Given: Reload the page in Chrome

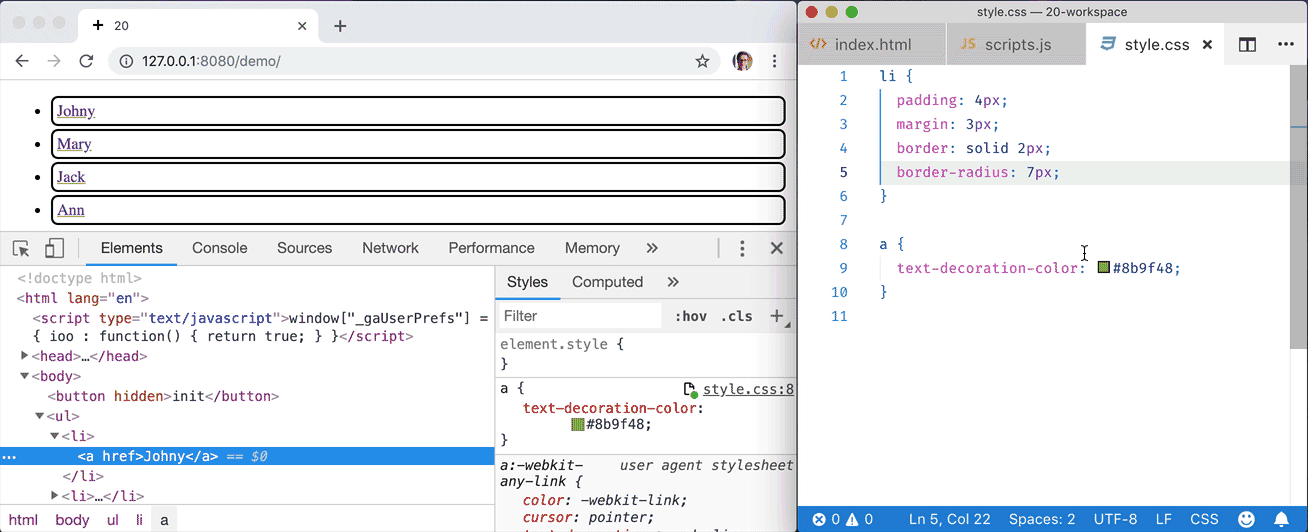Looking at the screenshot, I should pos(86,61).
